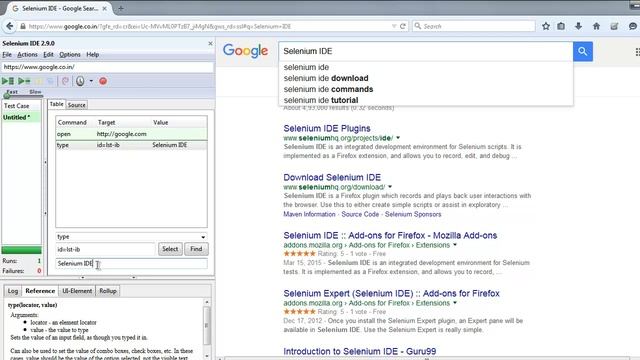Go back in browser

(9, 26)
